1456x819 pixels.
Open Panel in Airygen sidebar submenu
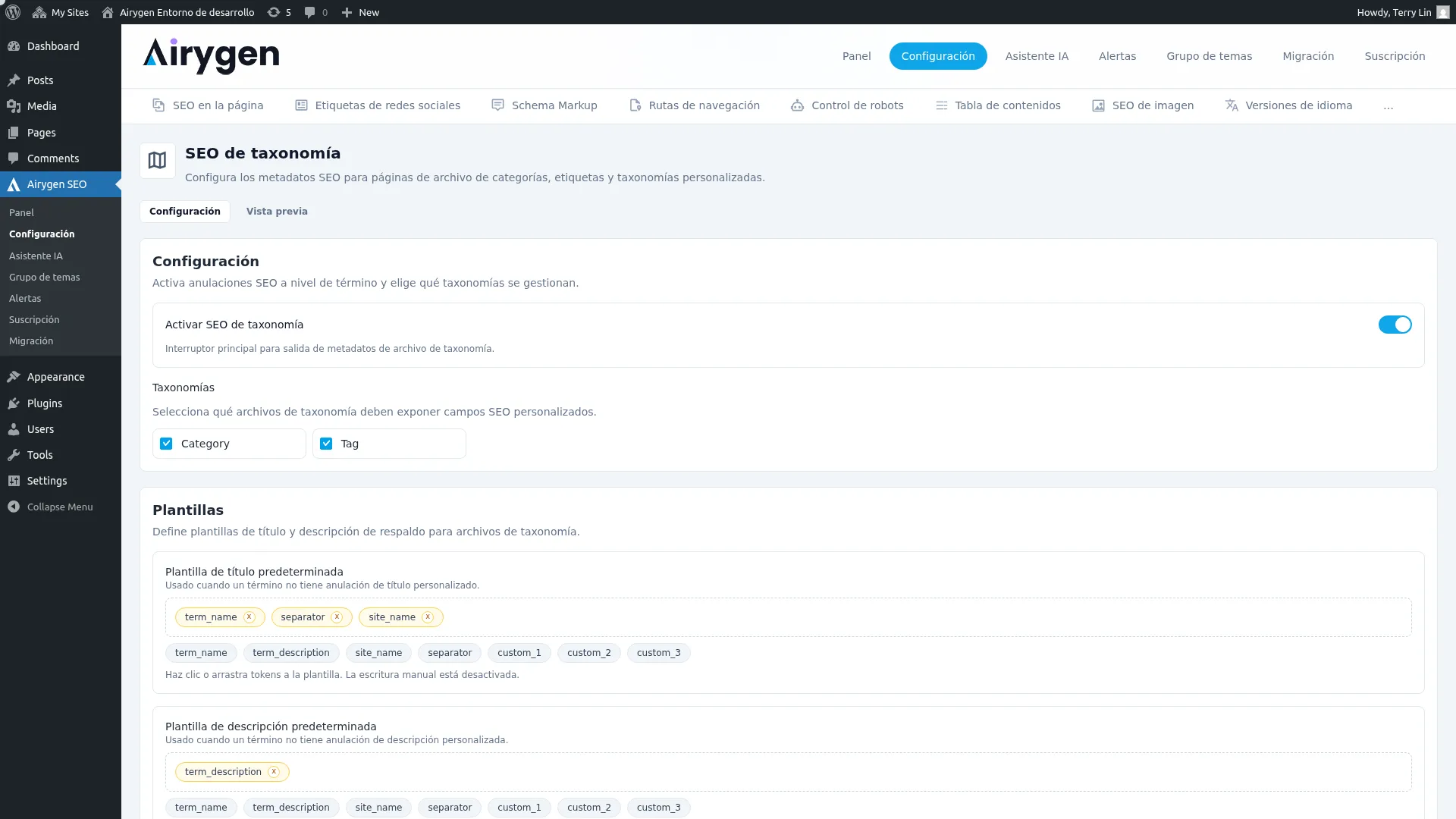coord(21,213)
